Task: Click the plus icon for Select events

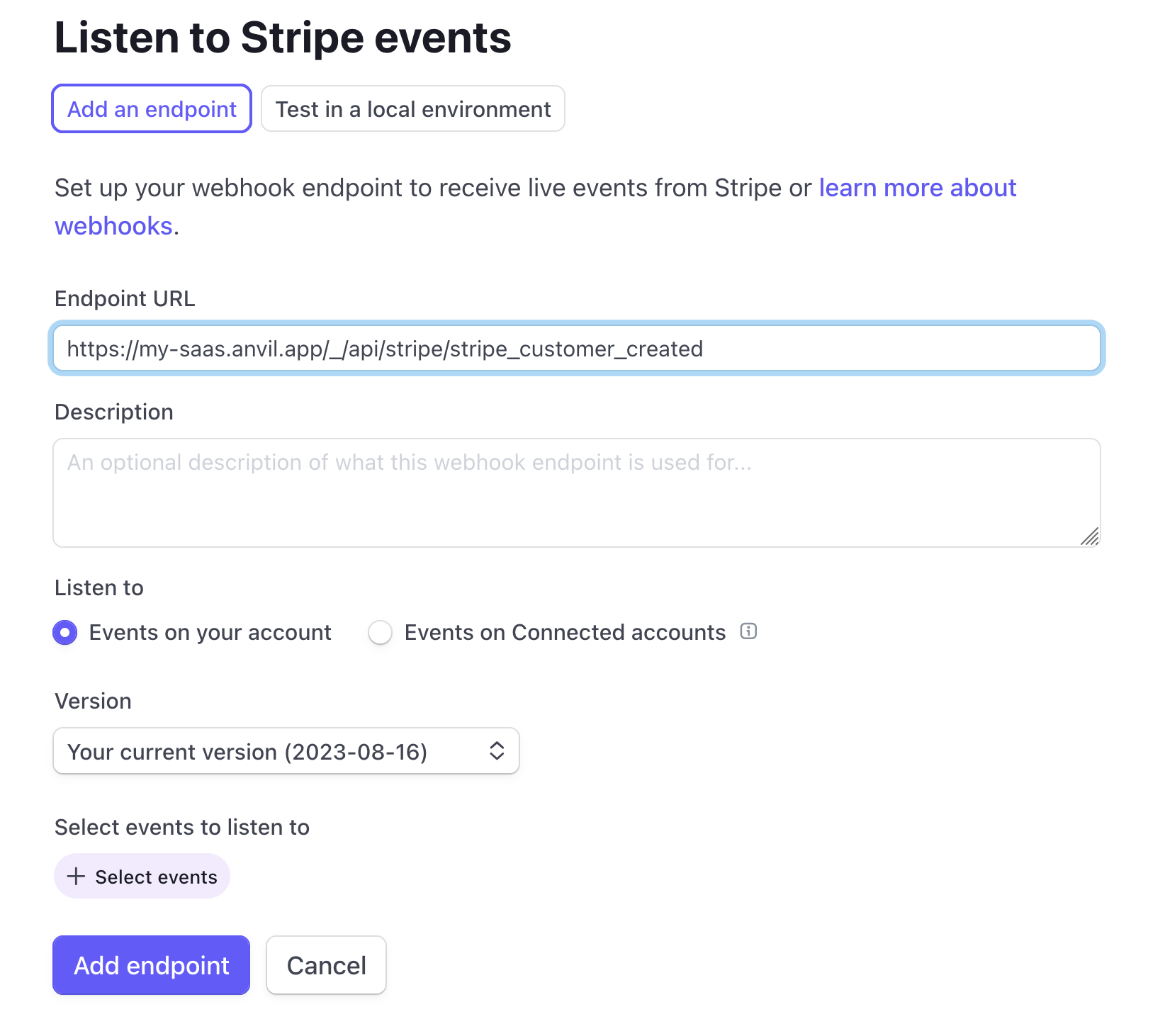Action: 76,877
